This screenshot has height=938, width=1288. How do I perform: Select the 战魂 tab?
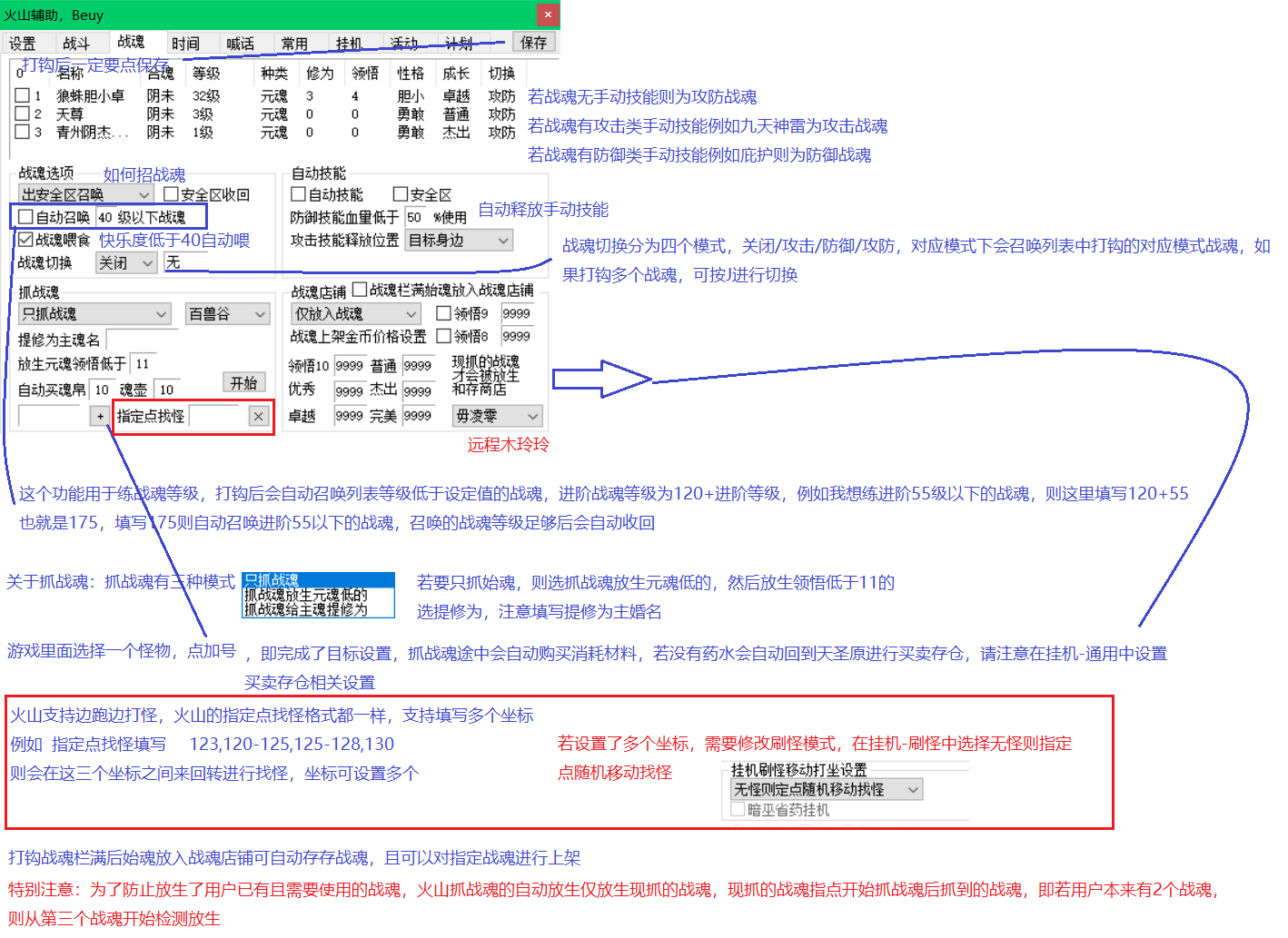[x=131, y=42]
